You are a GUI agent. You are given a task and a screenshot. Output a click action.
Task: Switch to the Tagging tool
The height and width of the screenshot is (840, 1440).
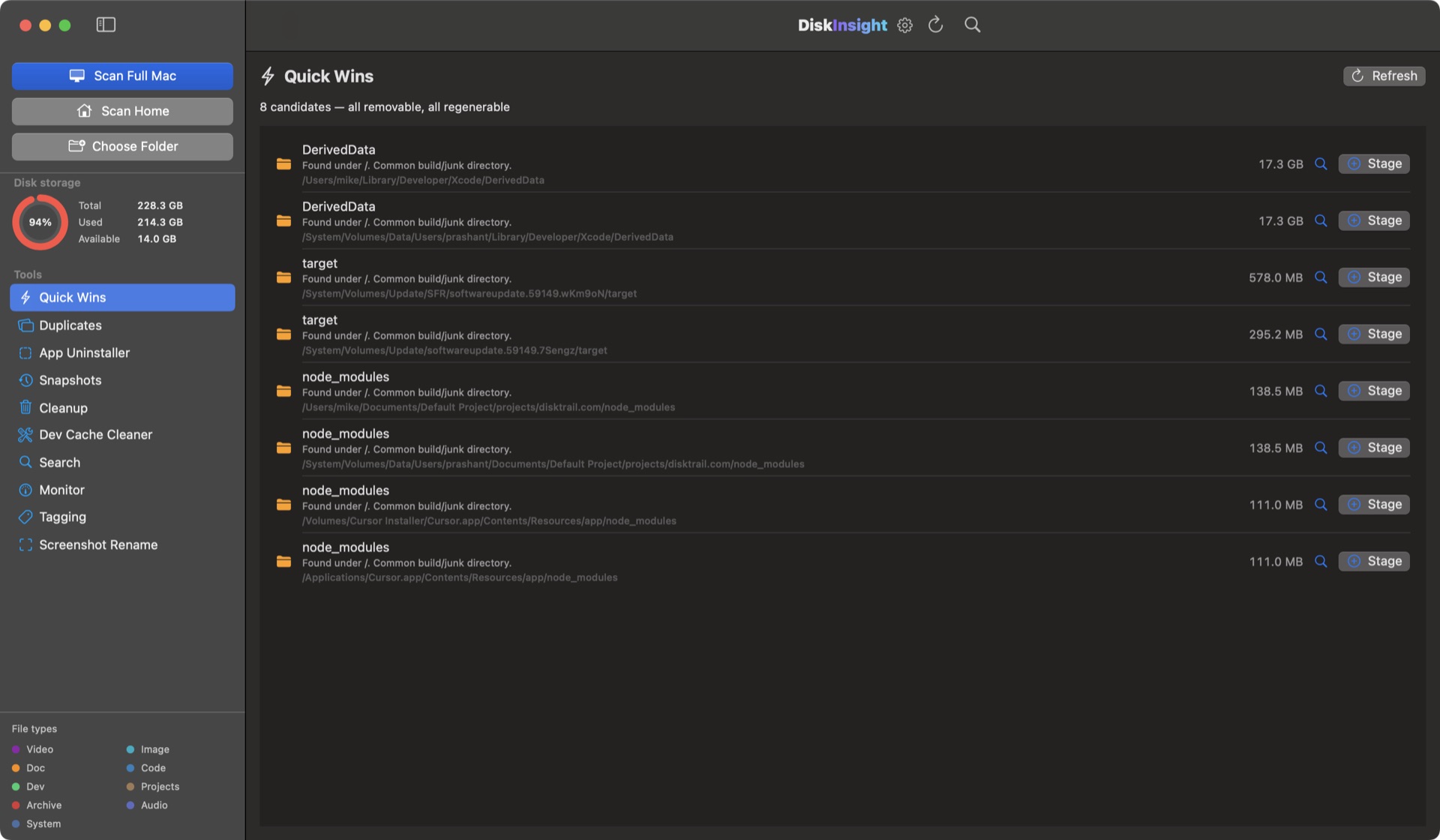[x=122, y=517]
